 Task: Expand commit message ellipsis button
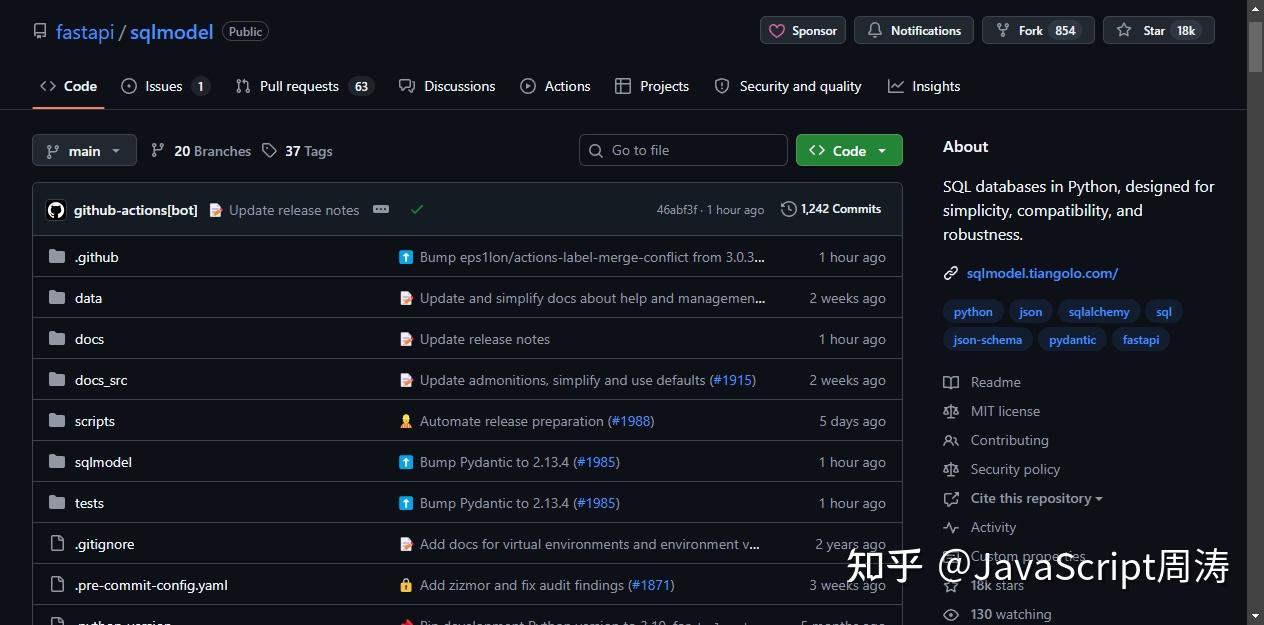tap(381, 209)
